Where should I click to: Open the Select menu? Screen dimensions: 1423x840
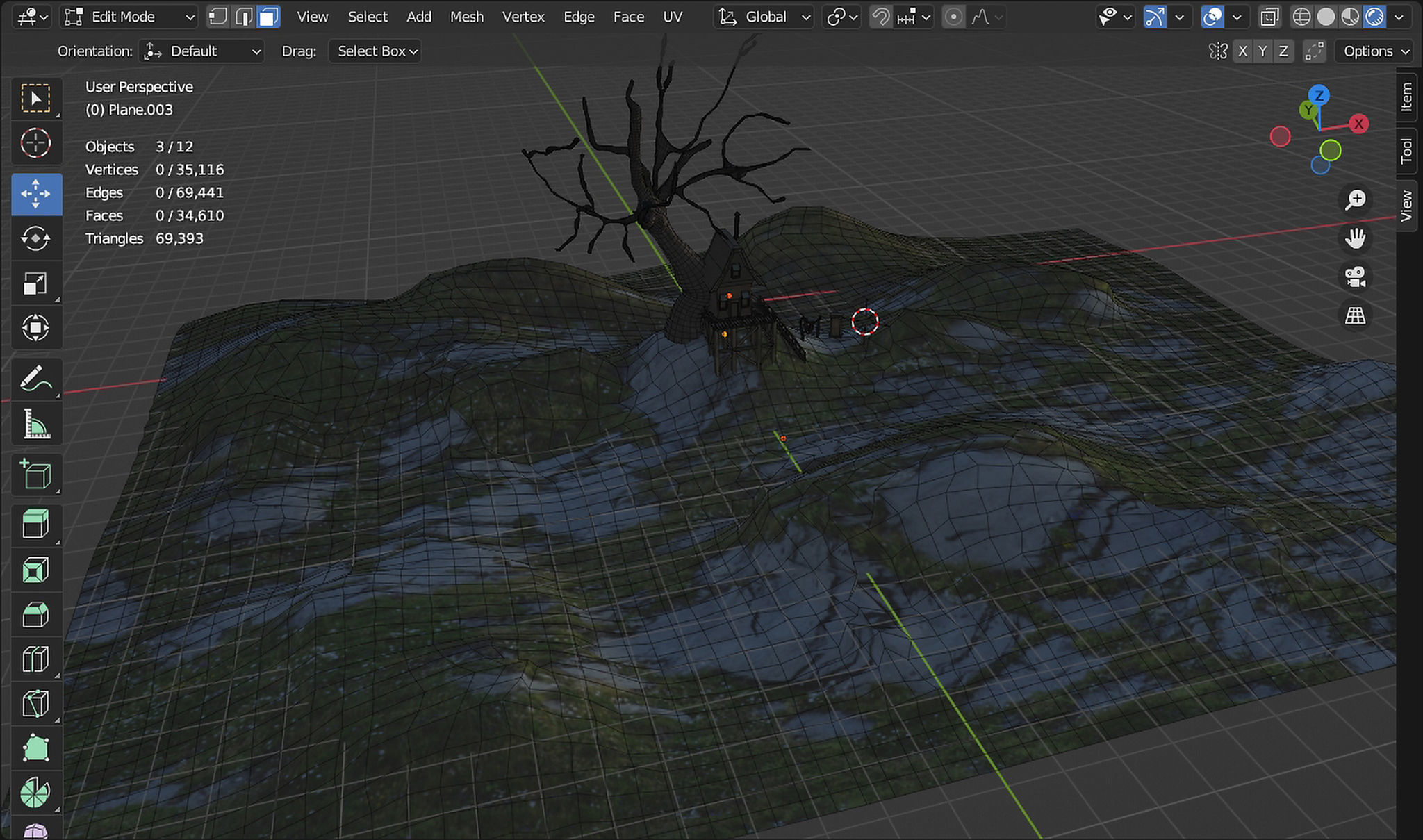tap(368, 17)
